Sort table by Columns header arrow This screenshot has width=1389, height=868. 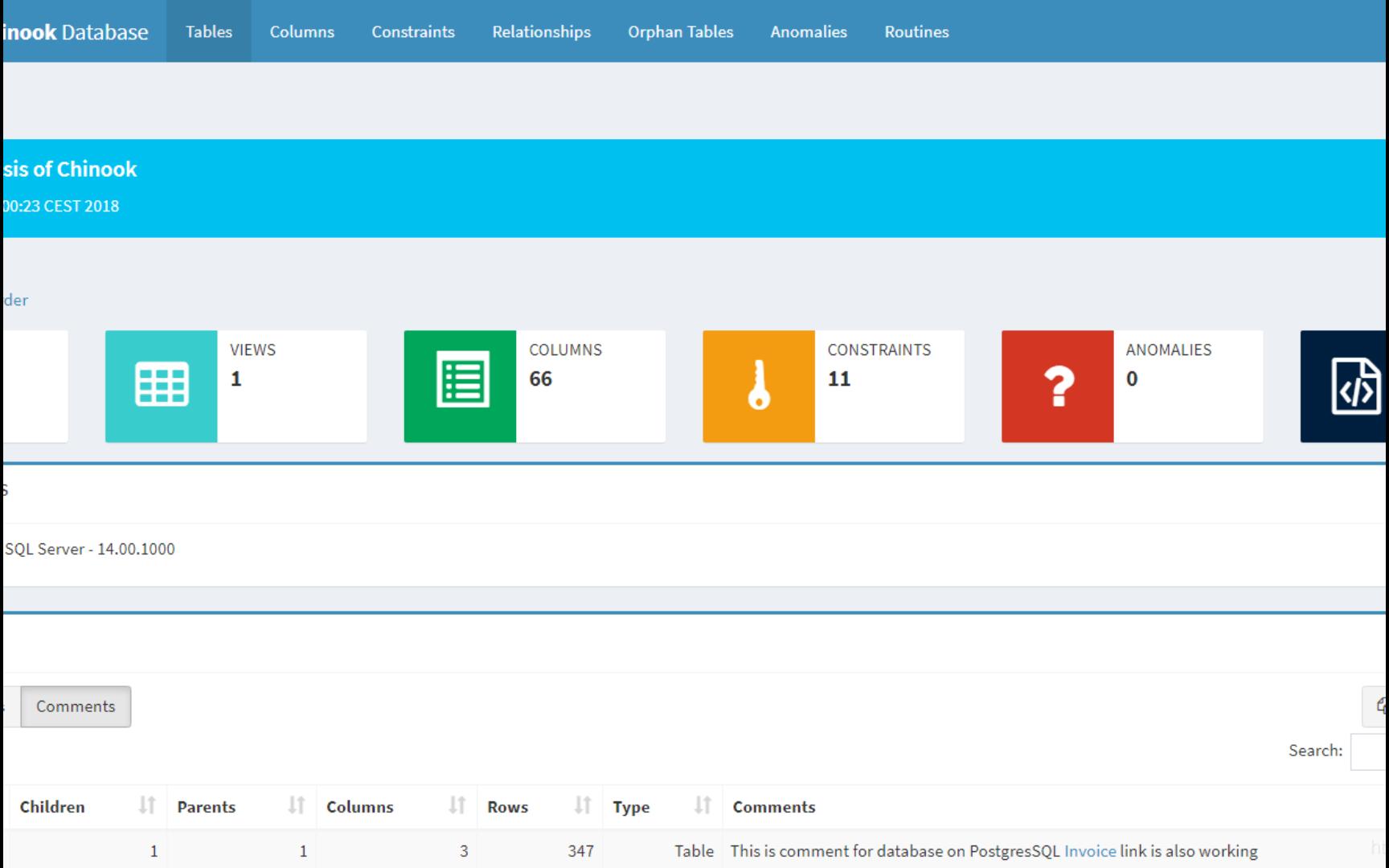point(457,805)
